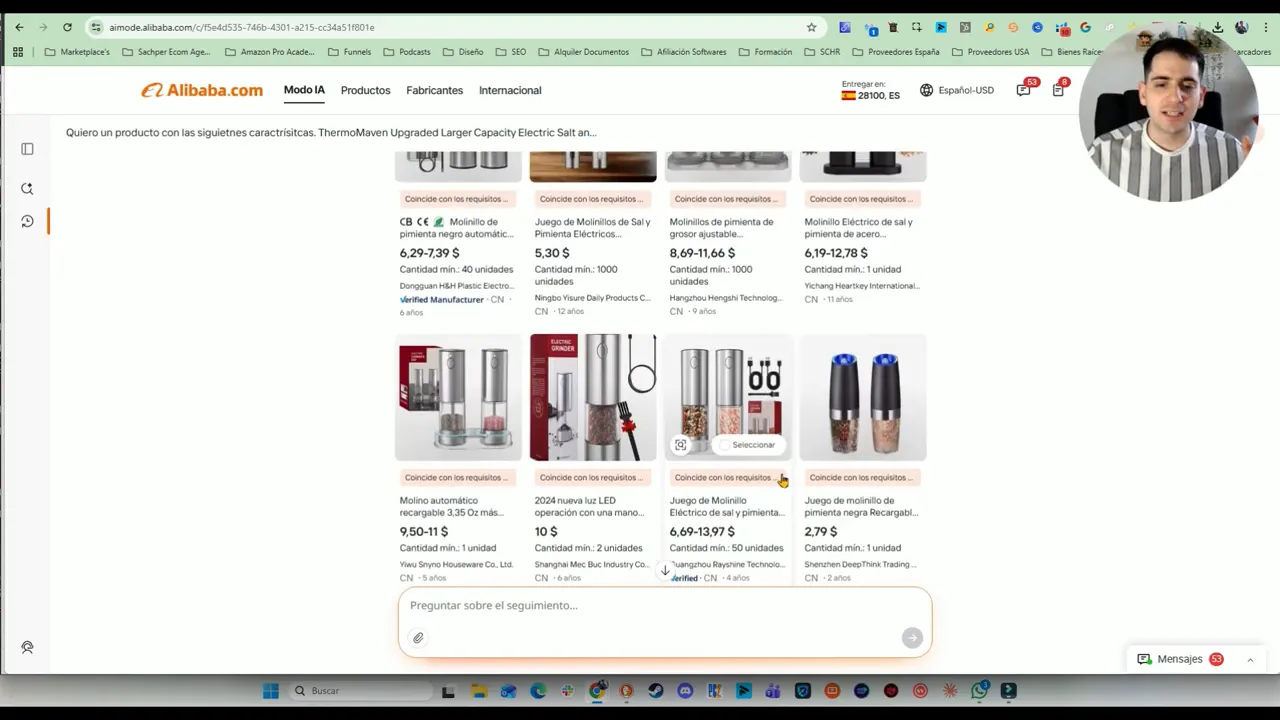Open browser downloads icon in toolbar
Image resolution: width=1280 pixels, height=720 pixels.
[1218, 27]
